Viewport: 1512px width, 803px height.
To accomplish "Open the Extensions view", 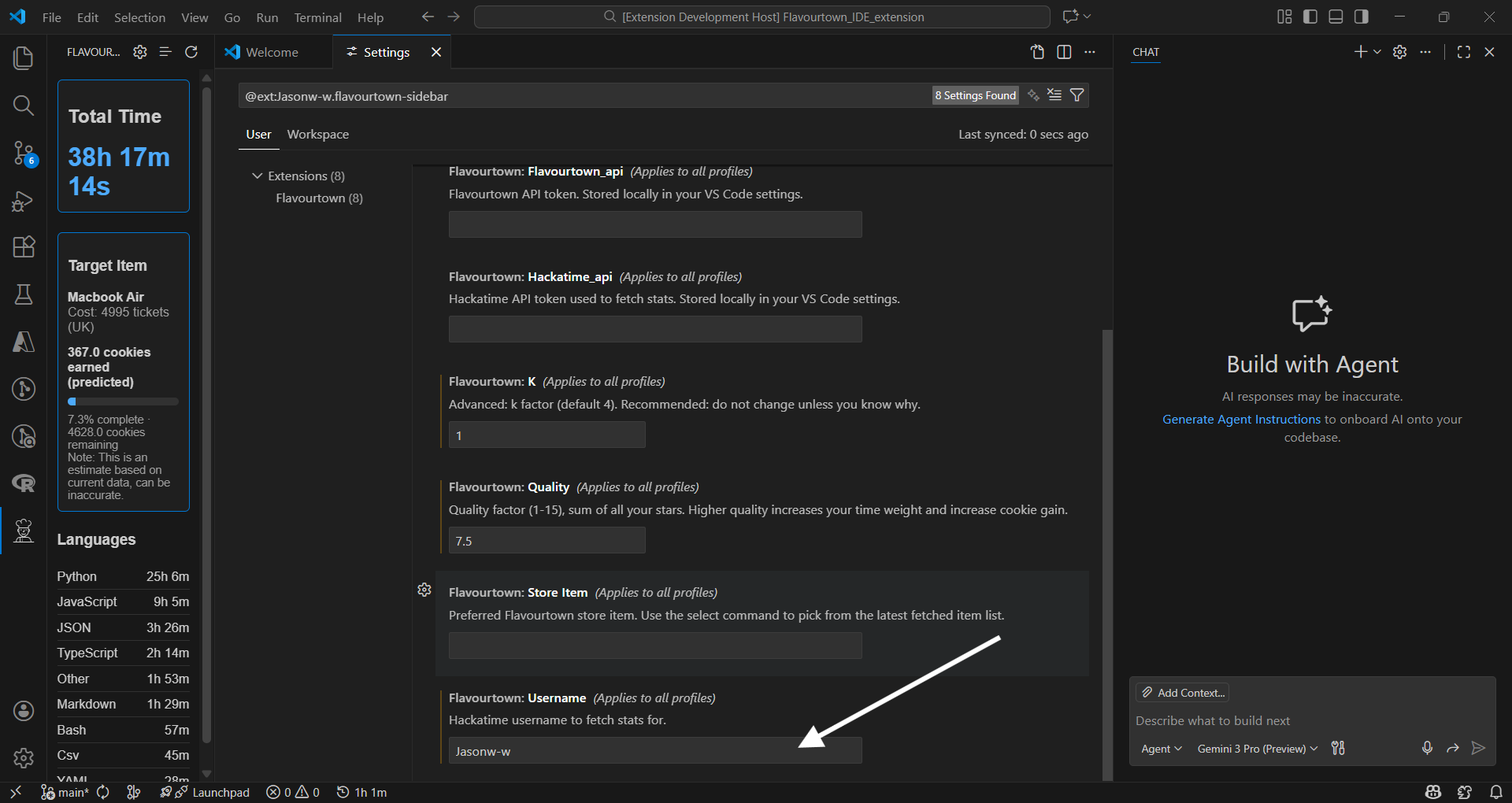I will [24, 247].
